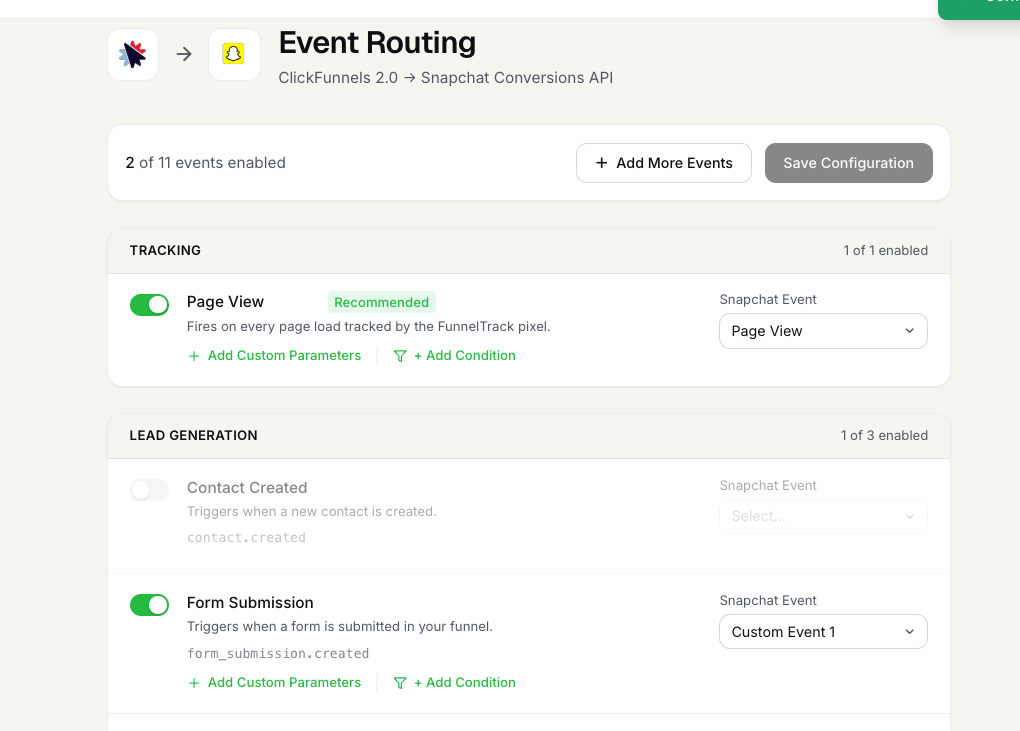The width and height of the screenshot is (1020, 731).
Task: Click the '2 of 11 events enabled' text
Action: click(206, 163)
